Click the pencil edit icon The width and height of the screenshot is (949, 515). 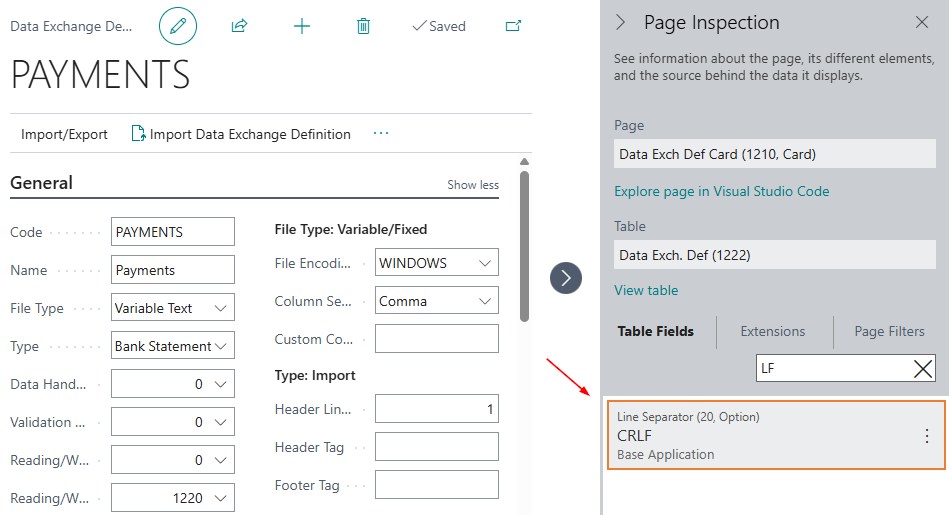coord(178,26)
